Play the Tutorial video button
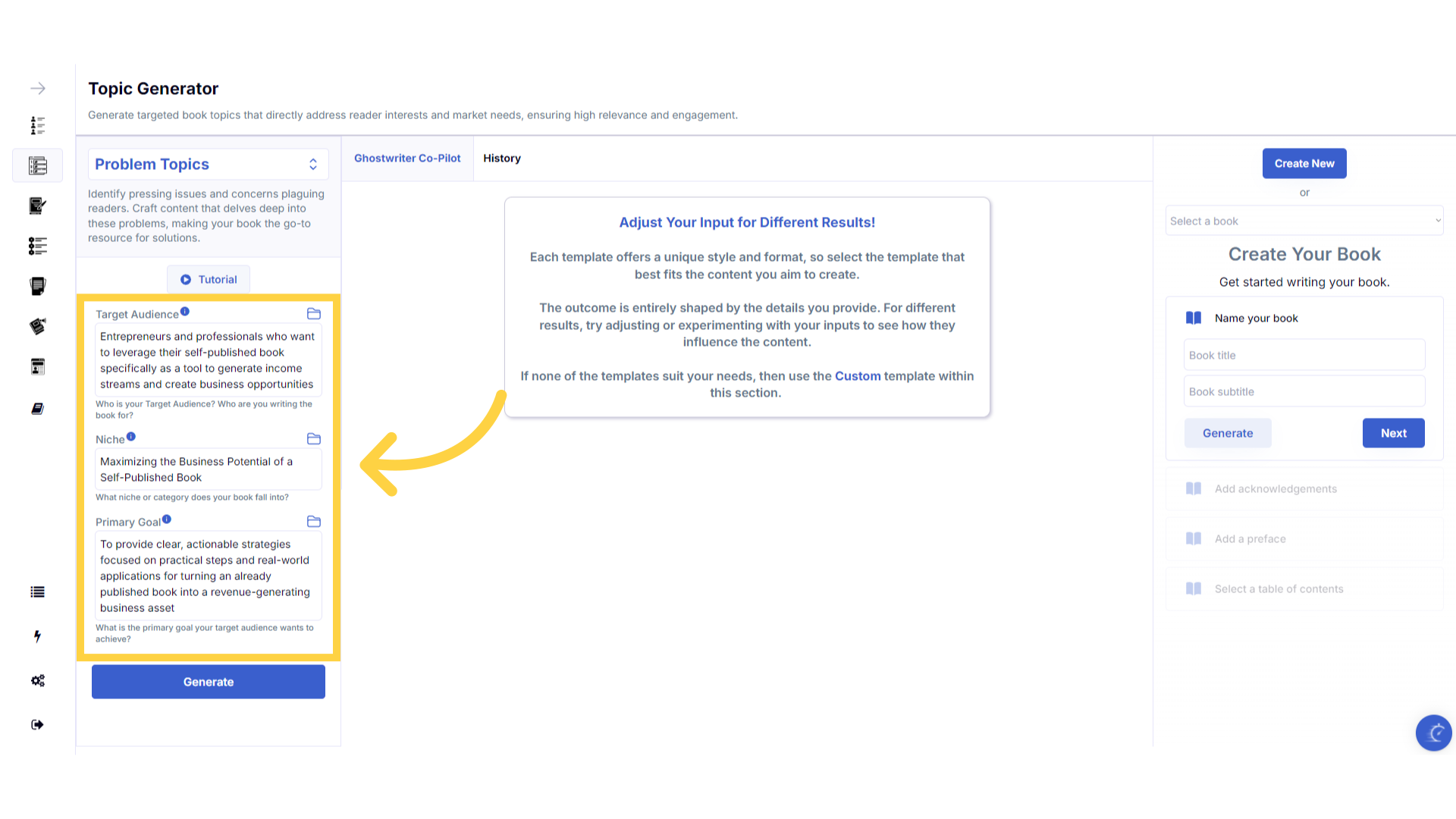The height and width of the screenshot is (819, 1456). click(x=209, y=280)
